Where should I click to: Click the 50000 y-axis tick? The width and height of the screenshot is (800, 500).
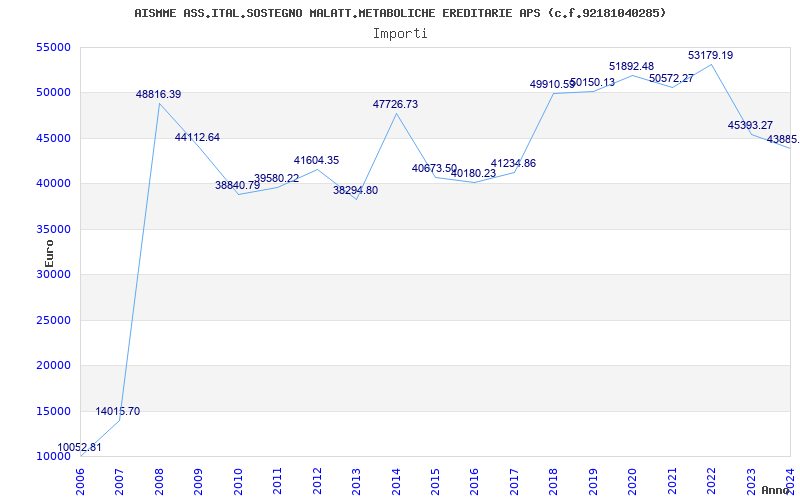pyautogui.click(x=53, y=93)
